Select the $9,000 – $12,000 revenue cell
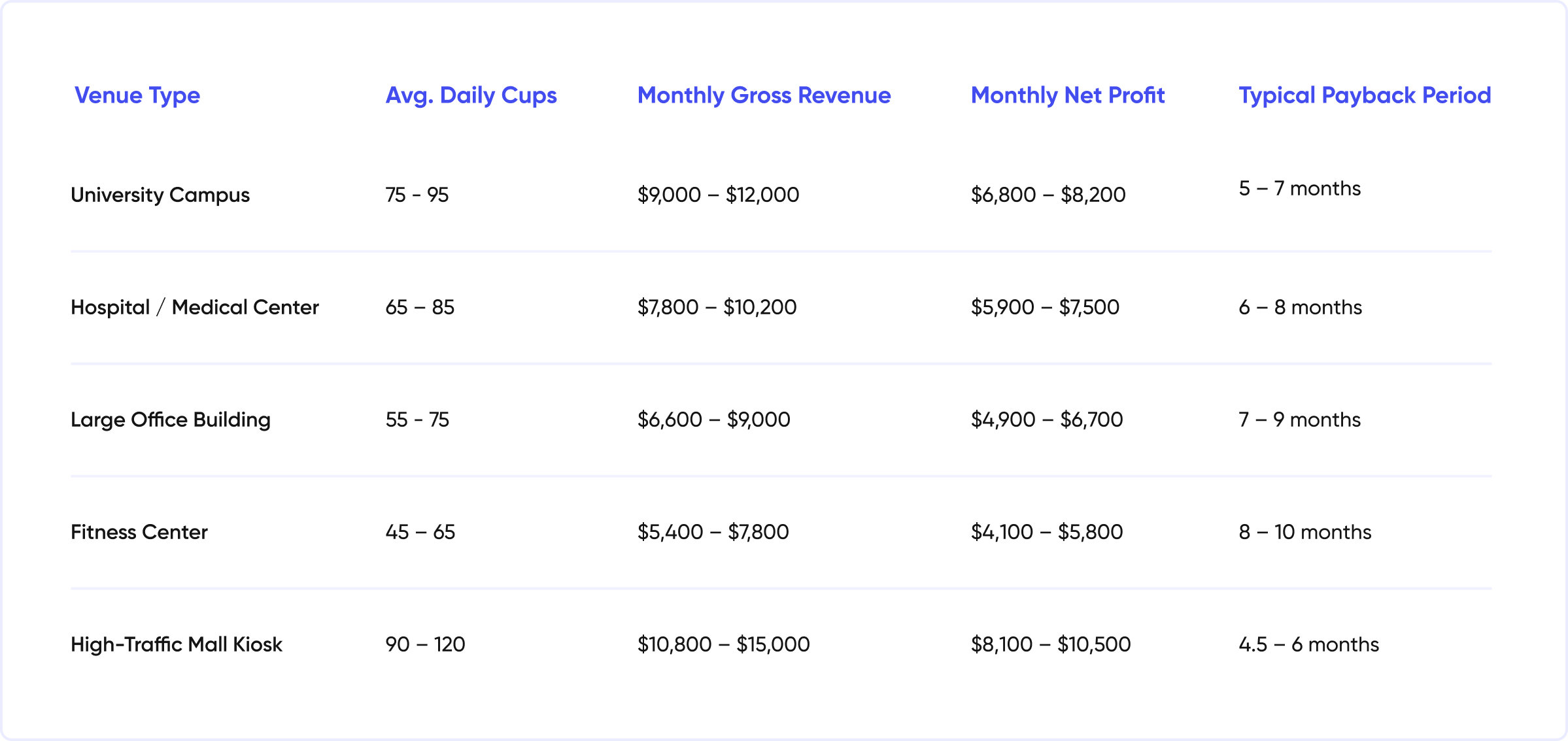Screen dimensions: 1568x741 718,195
